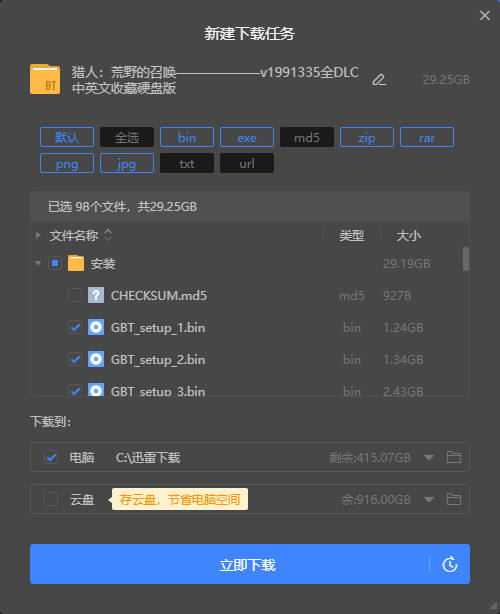Image resolution: width=500 pixels, height=614 pixels.
Task: Toggle the zip file type filter
Action: click(366, 137)
